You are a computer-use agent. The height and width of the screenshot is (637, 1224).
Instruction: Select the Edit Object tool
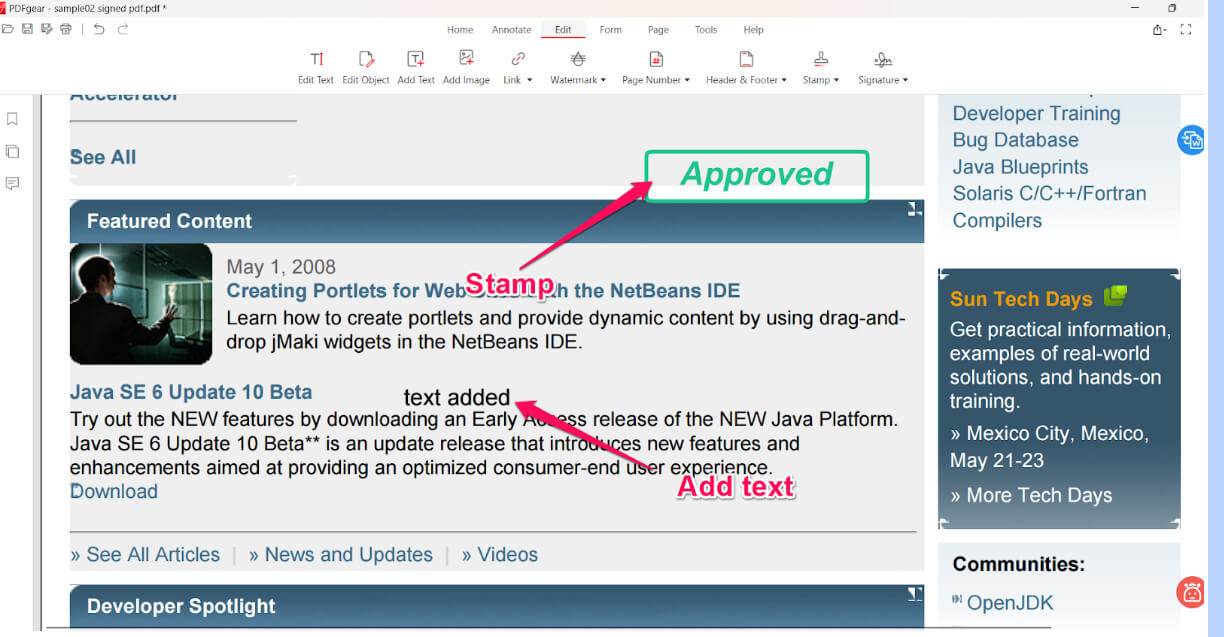click(366, 67)
